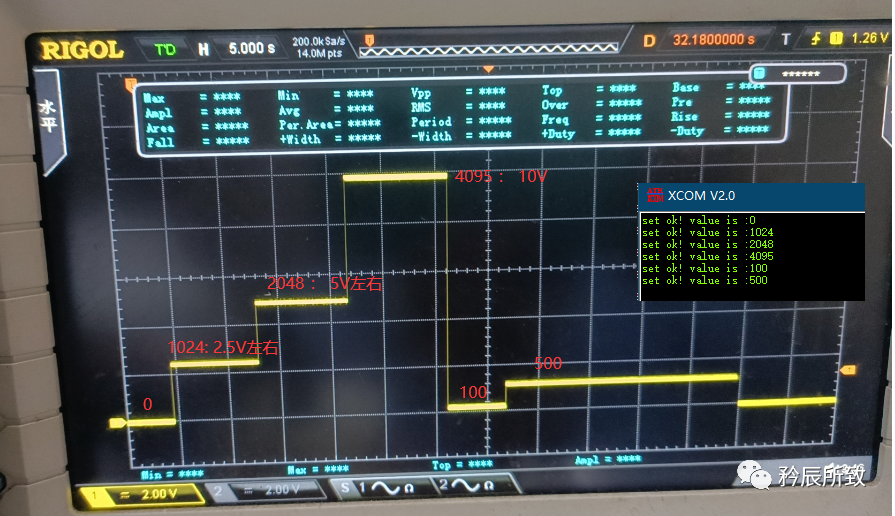Toggle source 2 sine waveform output
Screen dimensions: 895x516
click(470, 486)
